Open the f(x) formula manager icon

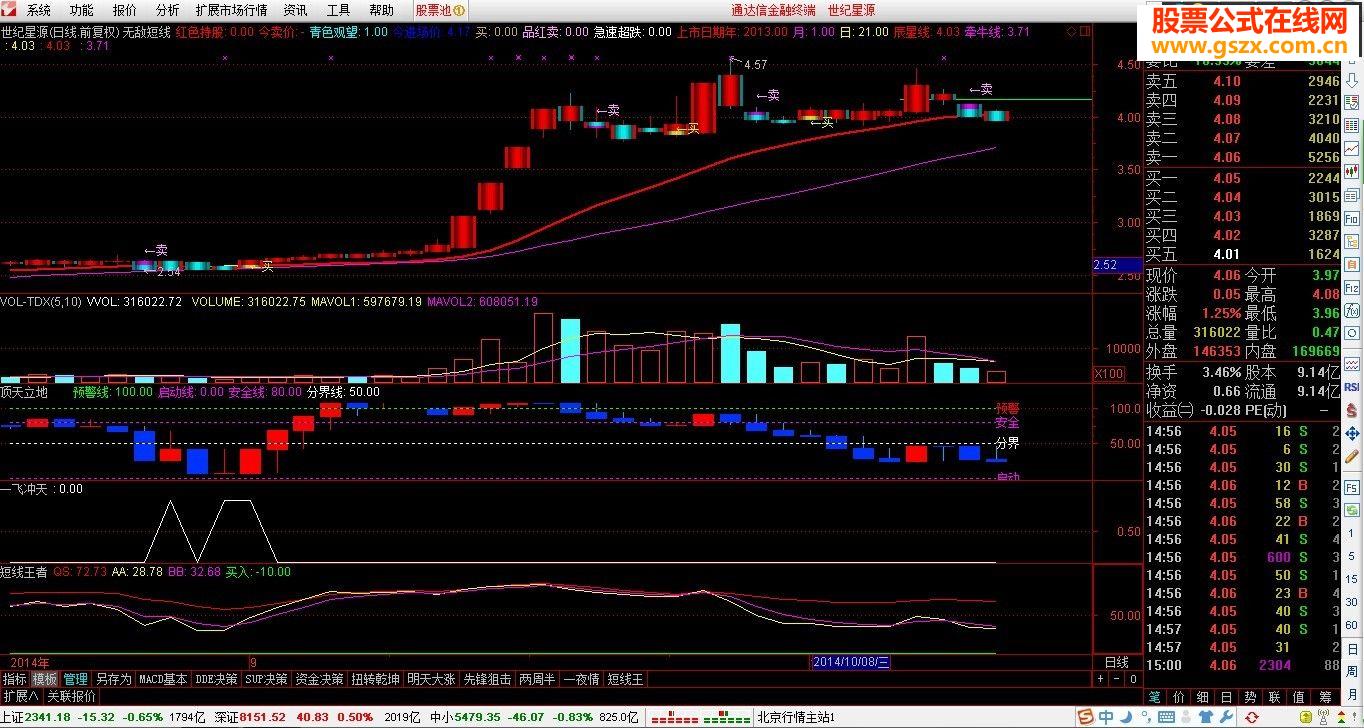[1351, 311]
